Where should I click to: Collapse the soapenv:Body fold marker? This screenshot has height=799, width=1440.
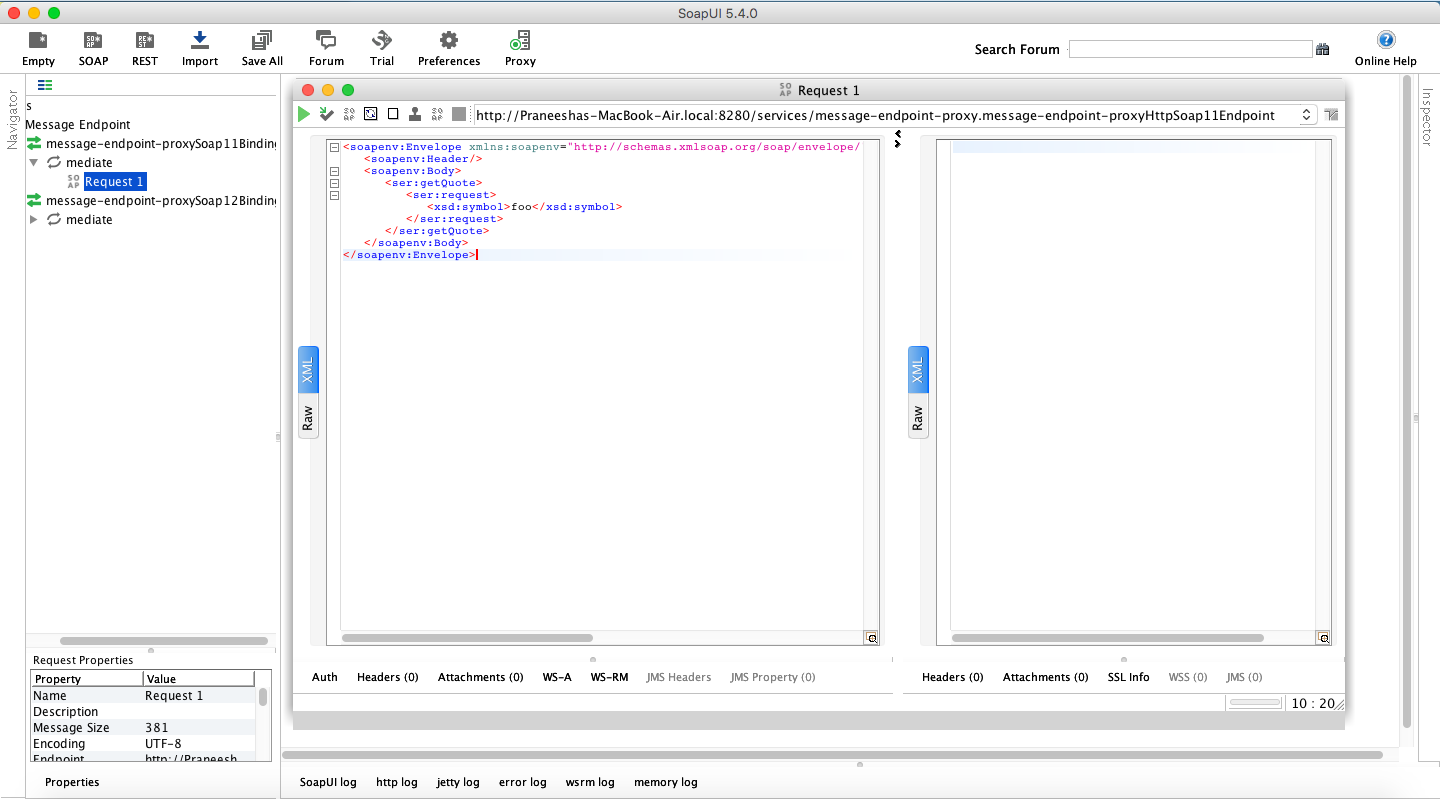tap(334, 171)
